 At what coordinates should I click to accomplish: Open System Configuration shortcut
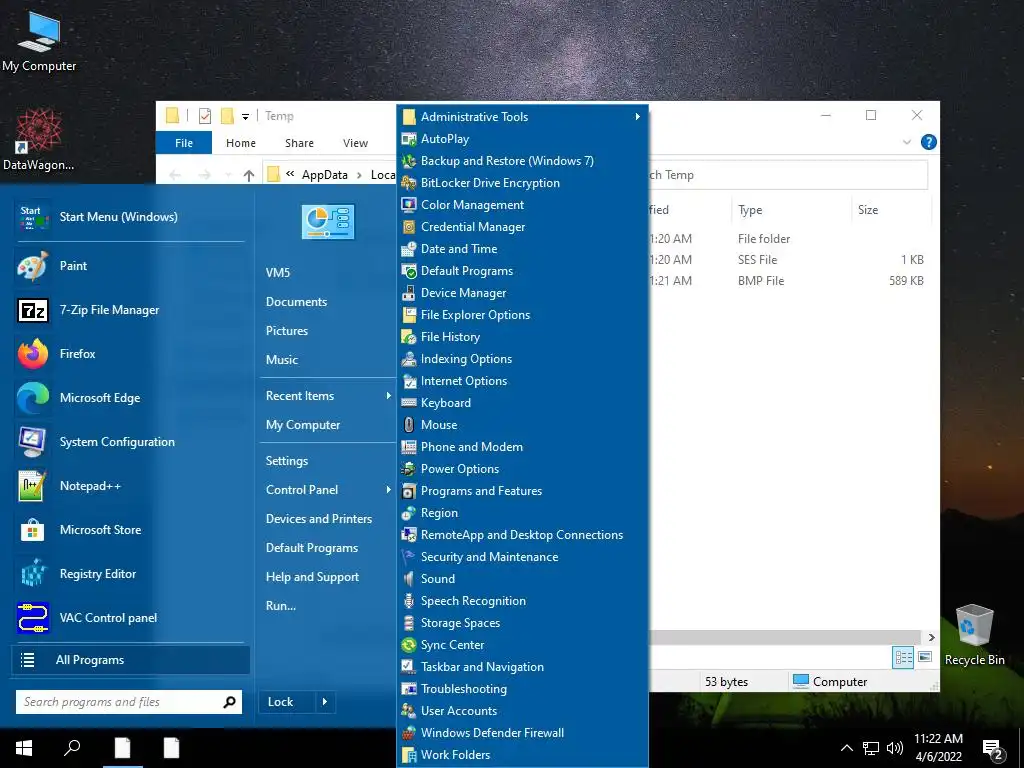129,441
